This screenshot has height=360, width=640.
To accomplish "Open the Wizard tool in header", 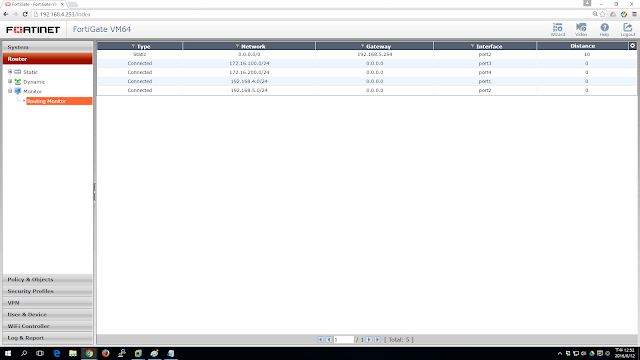I will (x=558, y=29).
